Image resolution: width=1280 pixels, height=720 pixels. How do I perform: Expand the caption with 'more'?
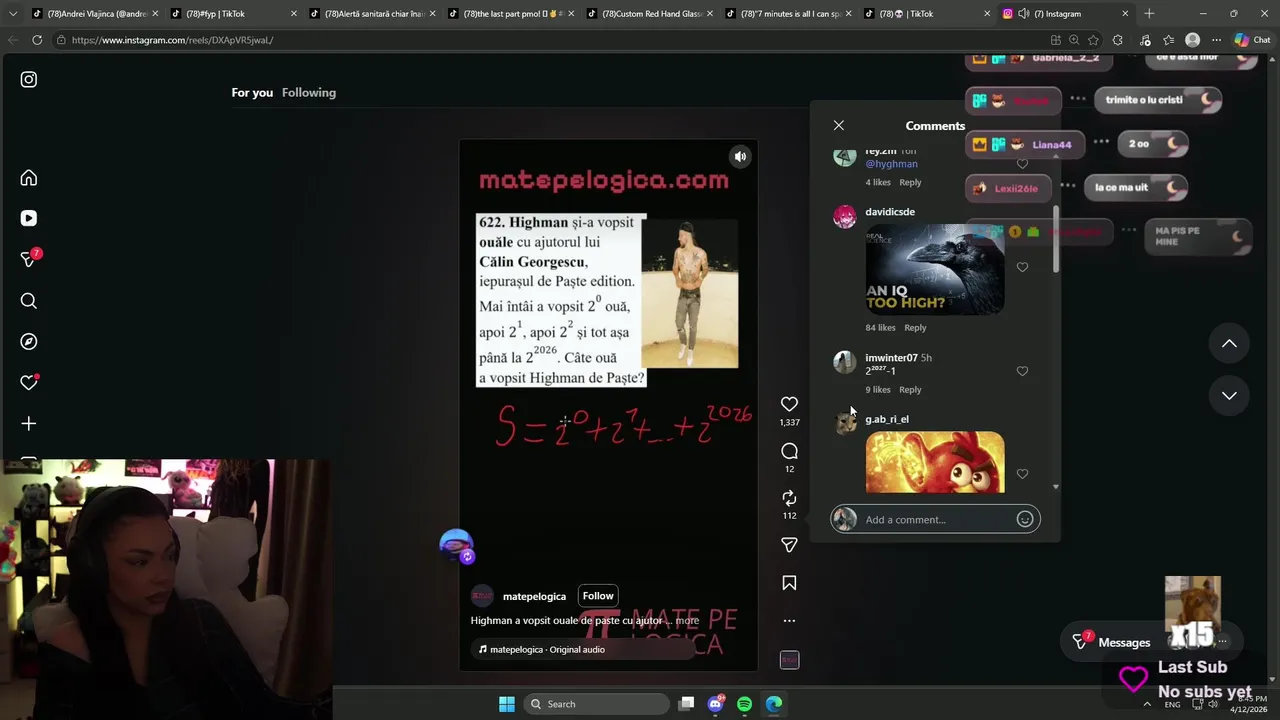pyautogui.click(x=687, y=621)
